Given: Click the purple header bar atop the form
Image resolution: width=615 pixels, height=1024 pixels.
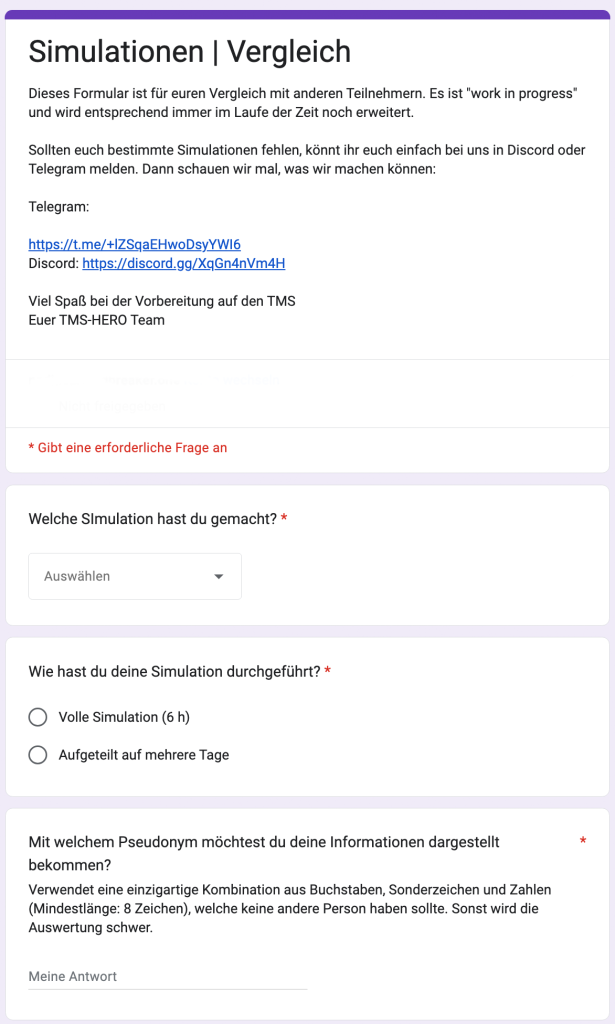Looking at the screenshot, I should tap(307, 15).
